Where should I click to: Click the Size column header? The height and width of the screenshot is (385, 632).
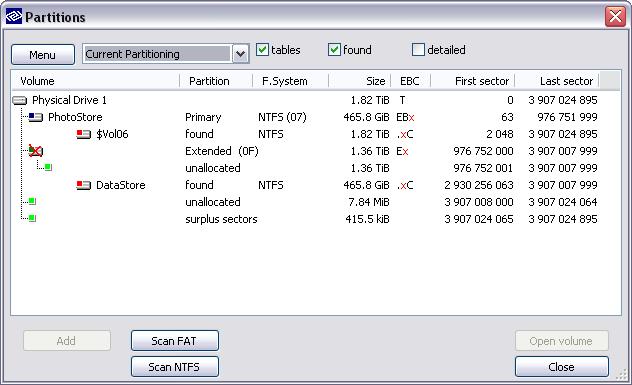(x=360, y=81)
